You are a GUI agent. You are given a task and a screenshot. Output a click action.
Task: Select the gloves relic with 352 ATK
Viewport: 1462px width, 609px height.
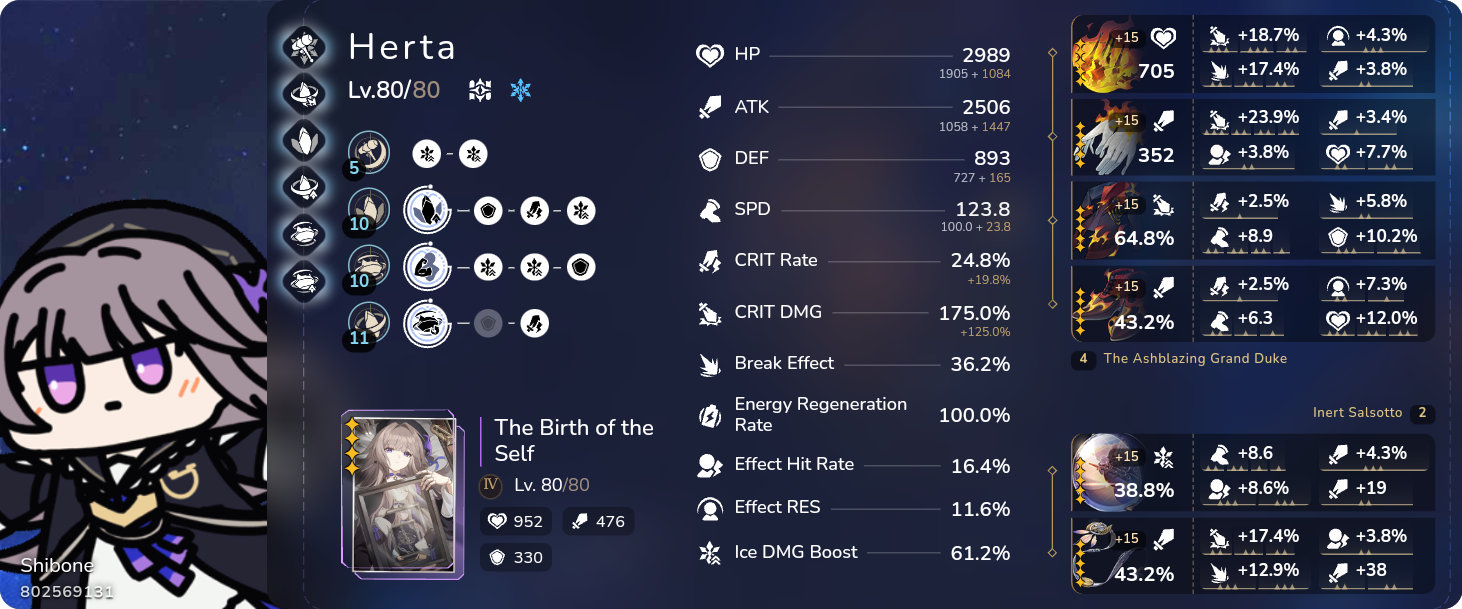1105,138
